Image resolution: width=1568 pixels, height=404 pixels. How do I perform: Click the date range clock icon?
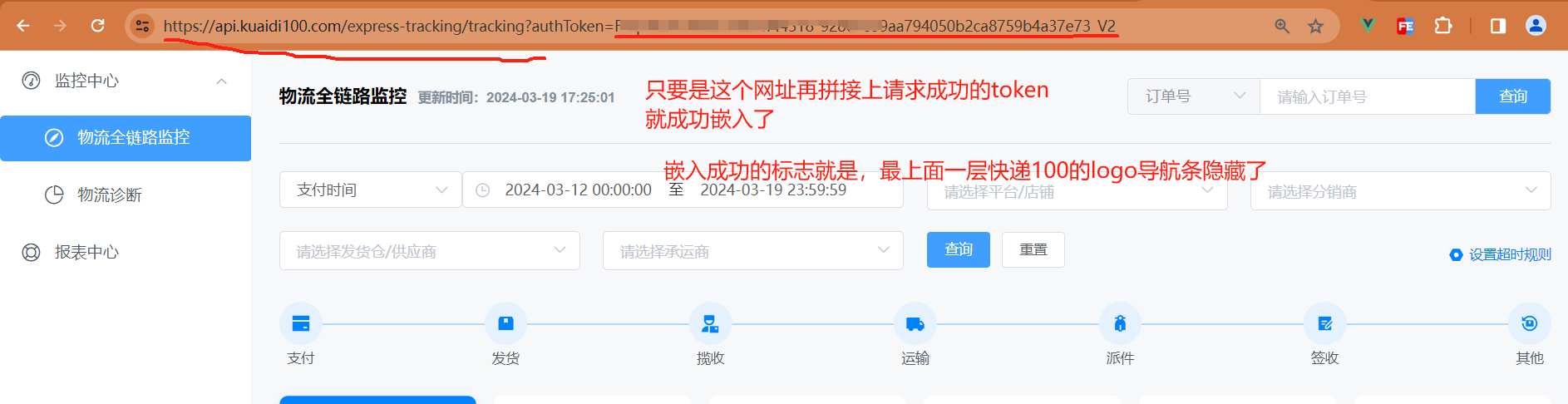(x=482, y=190)
